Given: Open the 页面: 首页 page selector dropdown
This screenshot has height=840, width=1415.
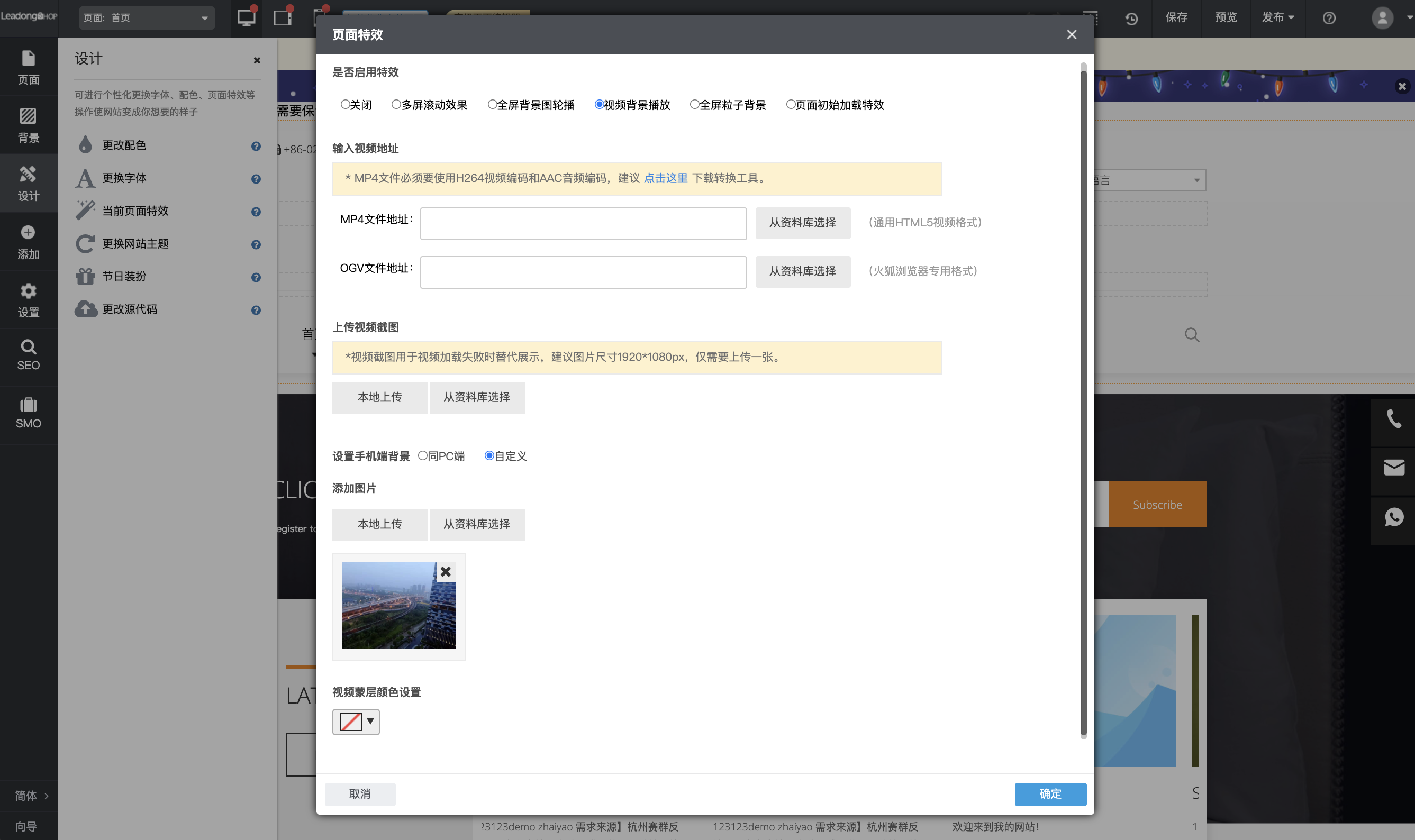Looking at the screenshot, I should [146, 17].
